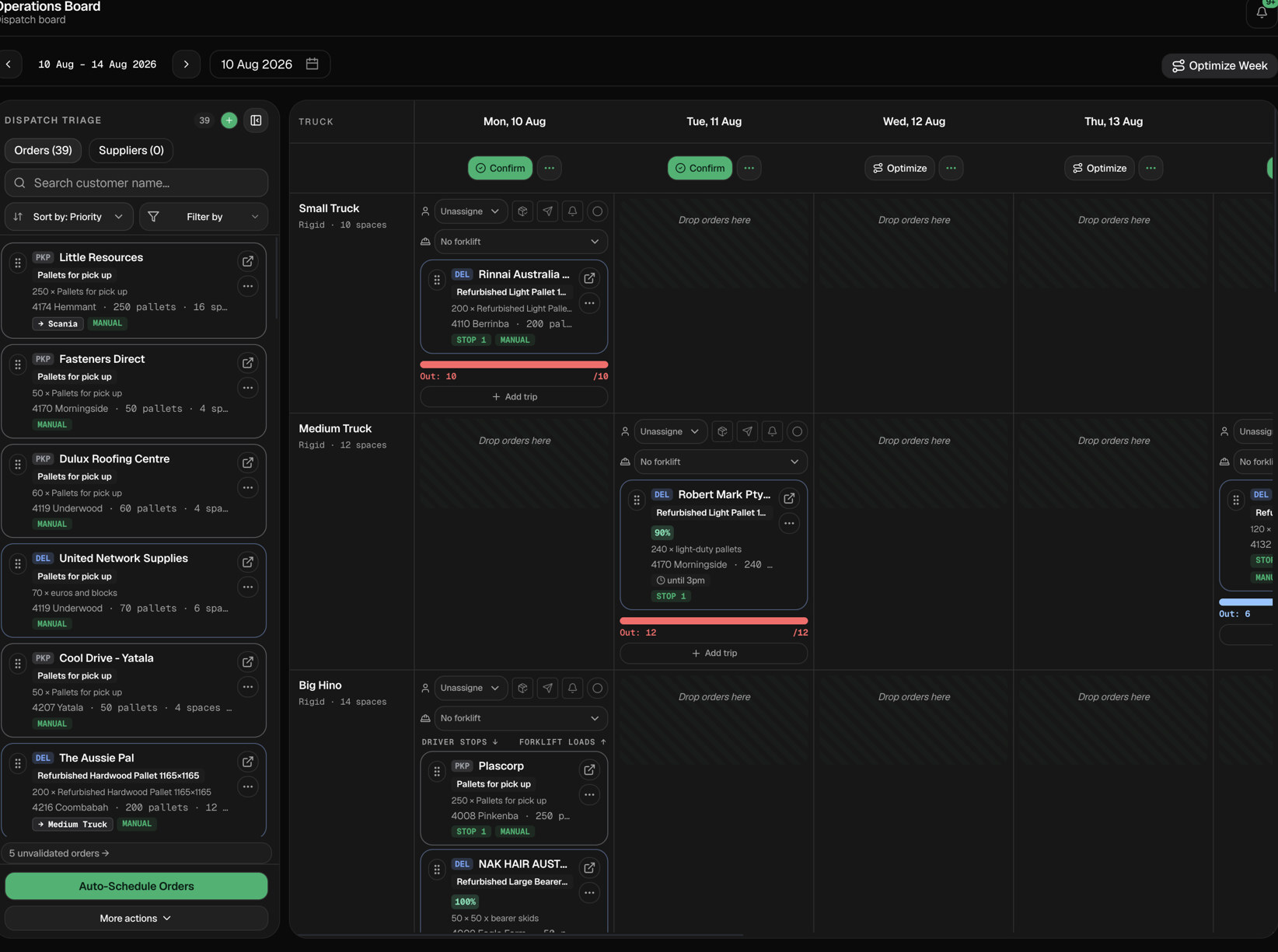Add a trip to Medium Truck Tuesday
1278x952 pixels.
pos(714,653)
